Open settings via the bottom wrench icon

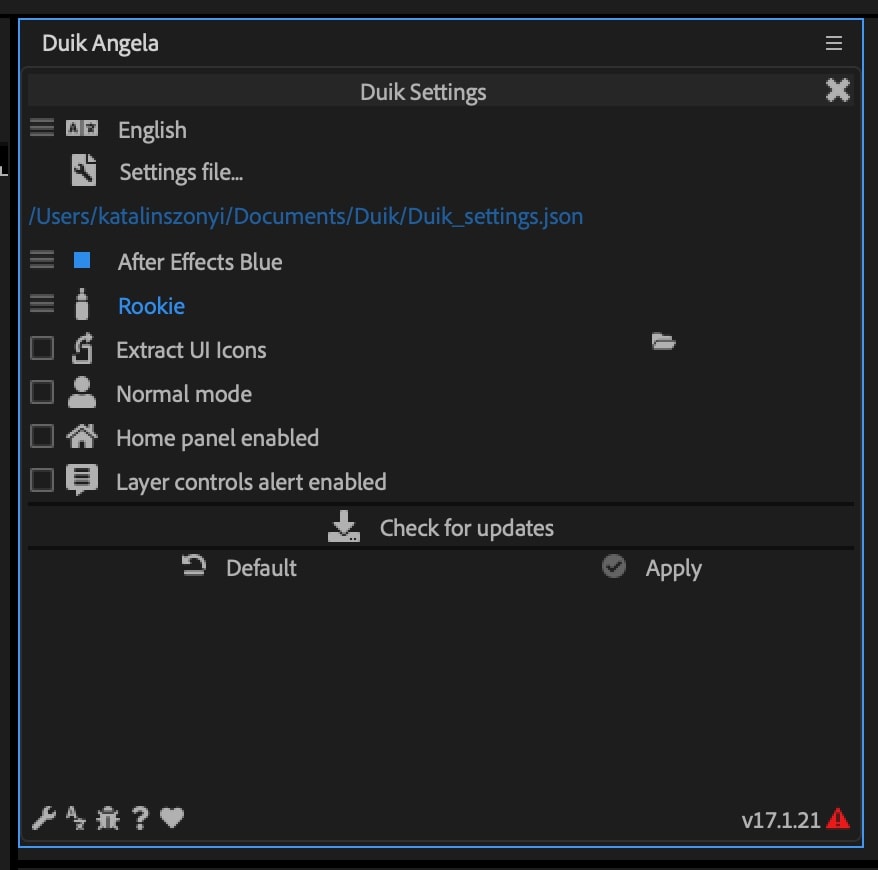44,818
